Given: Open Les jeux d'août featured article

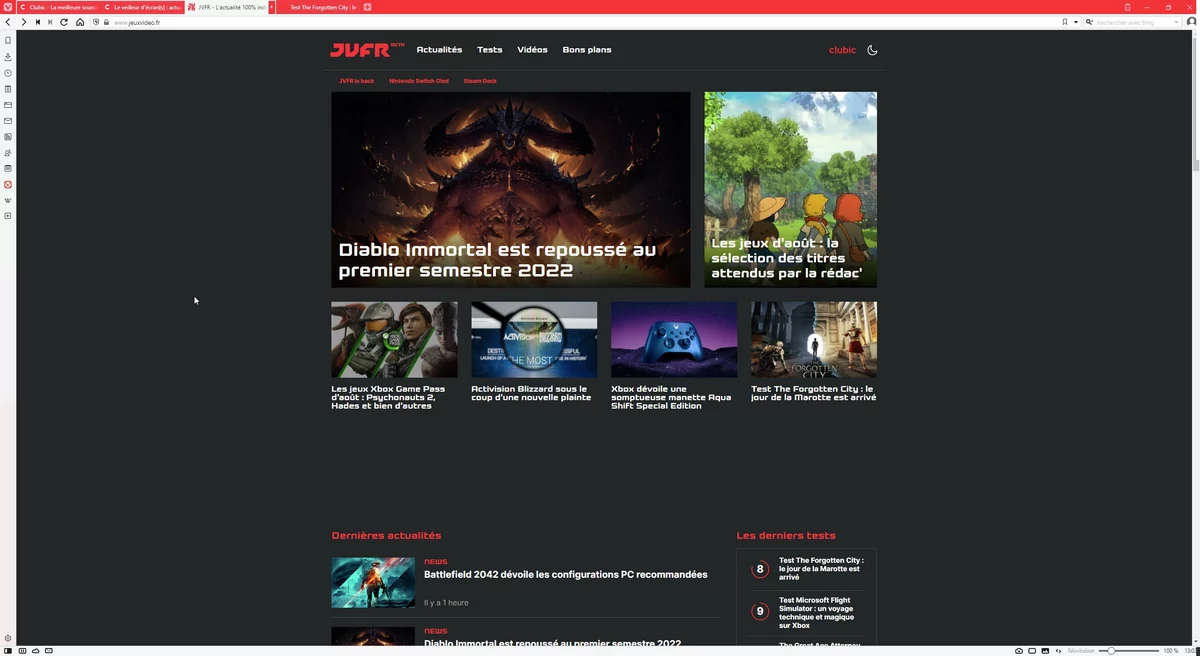Looking at the screenshot, I should pyautogui.click(x=790, y=190).
